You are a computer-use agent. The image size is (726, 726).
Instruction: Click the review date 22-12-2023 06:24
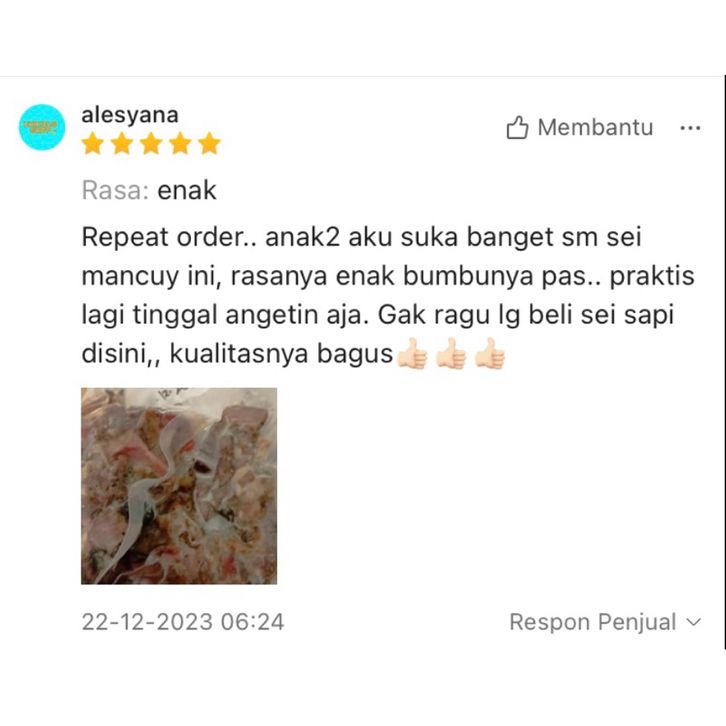[x=183, y=622]
